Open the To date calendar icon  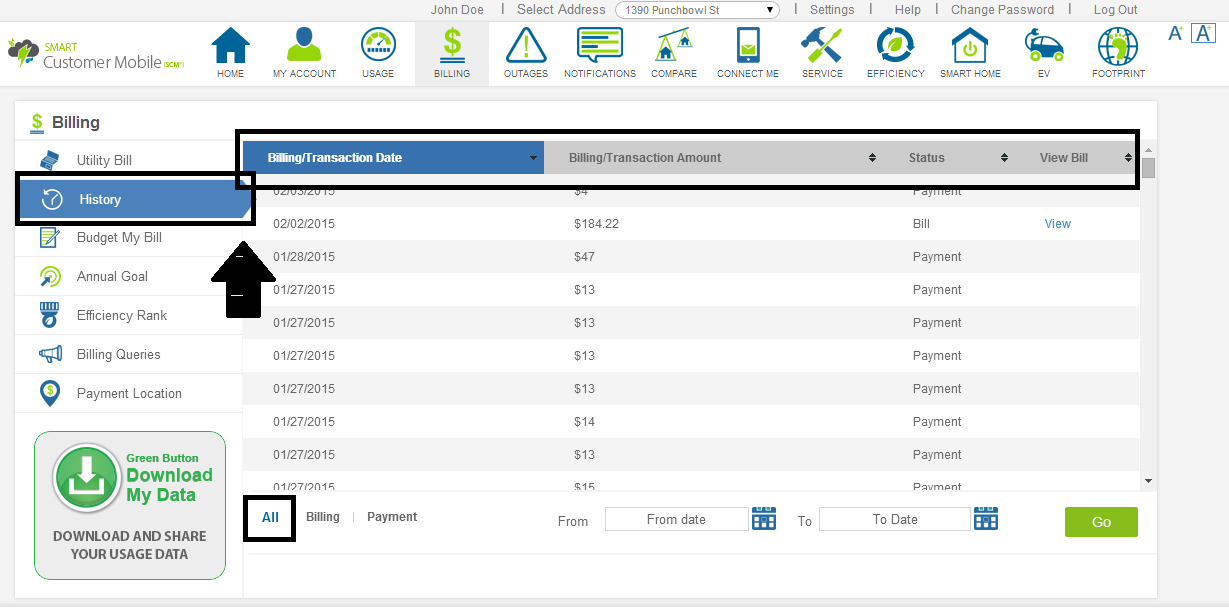click(986, 519)
